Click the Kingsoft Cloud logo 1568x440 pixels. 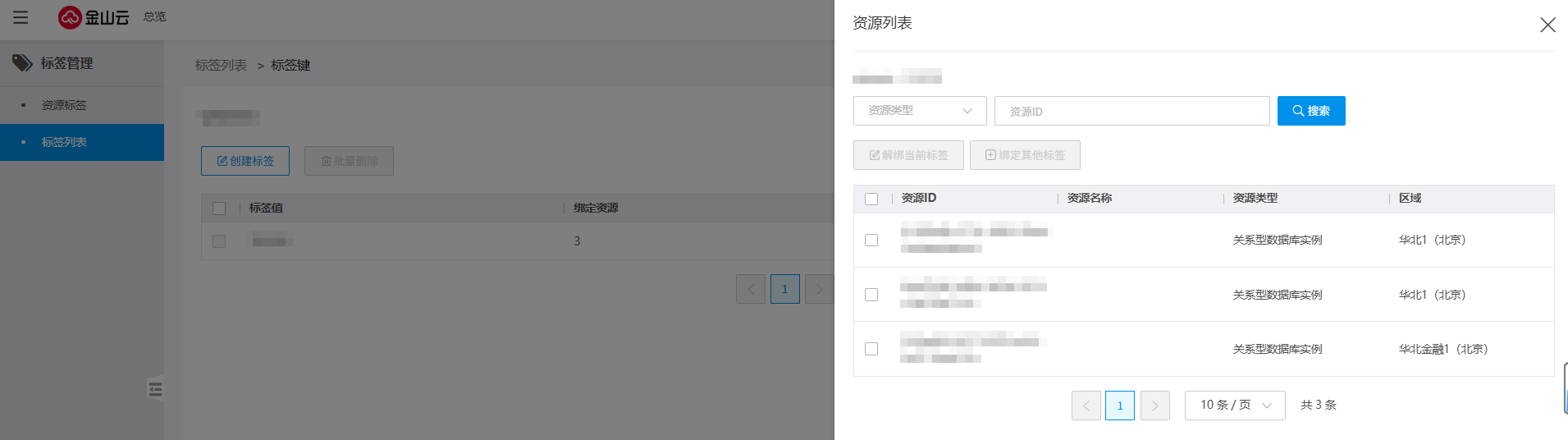coord(94,17)
